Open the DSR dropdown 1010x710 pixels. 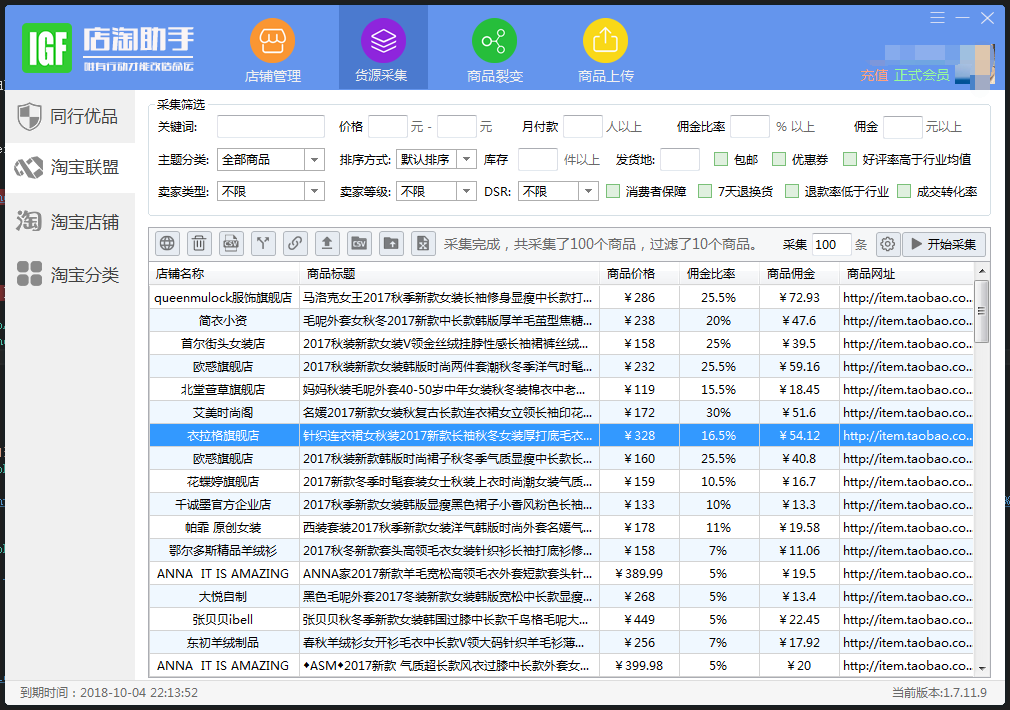[558, 191]
